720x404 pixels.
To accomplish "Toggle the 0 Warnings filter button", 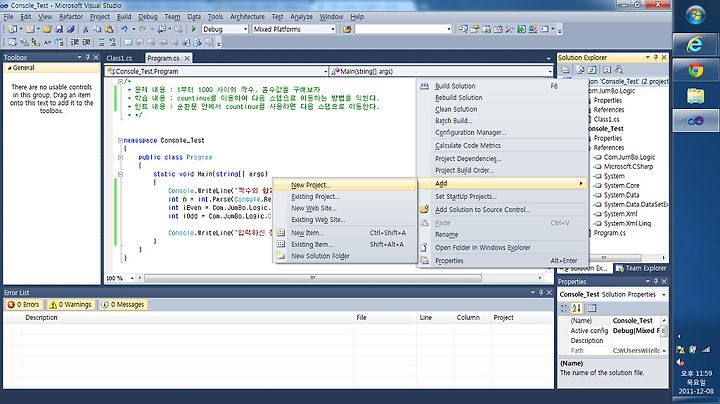I will point(70,304).
